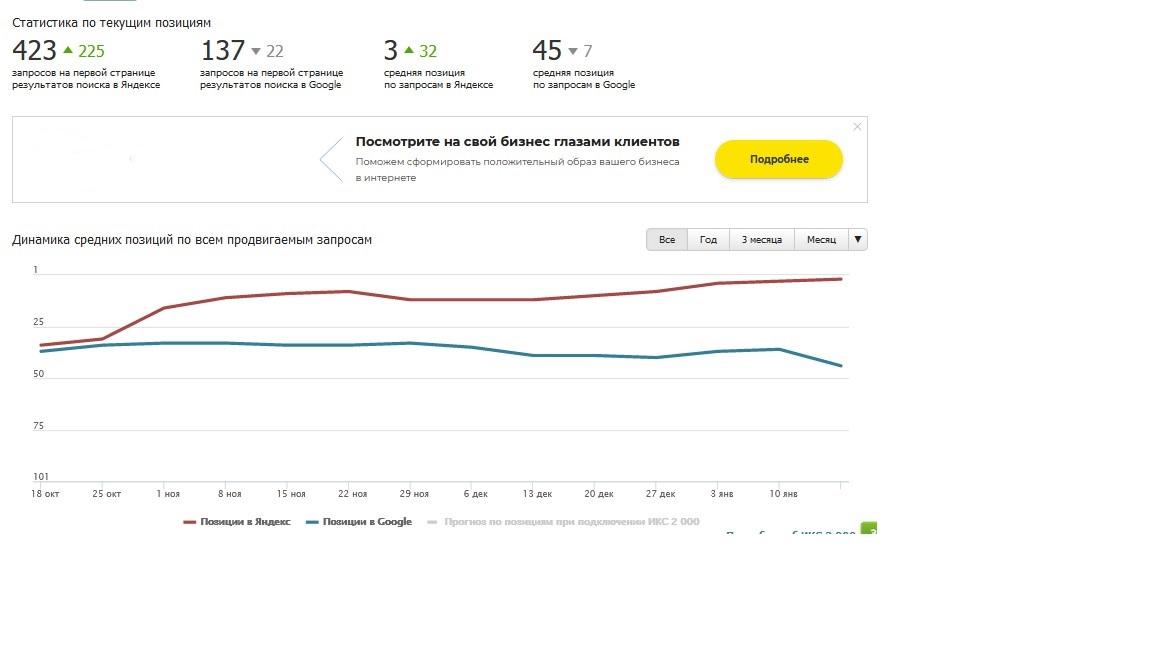Select the 'Все' period tab
This screenshot has height=648, width=1152.
pos(667,240)
